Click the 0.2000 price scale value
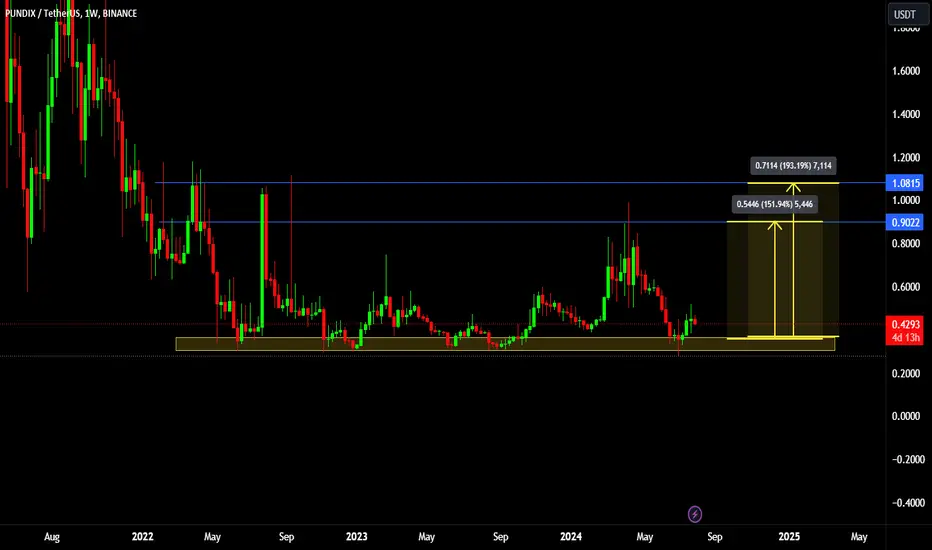 (906, 373)
